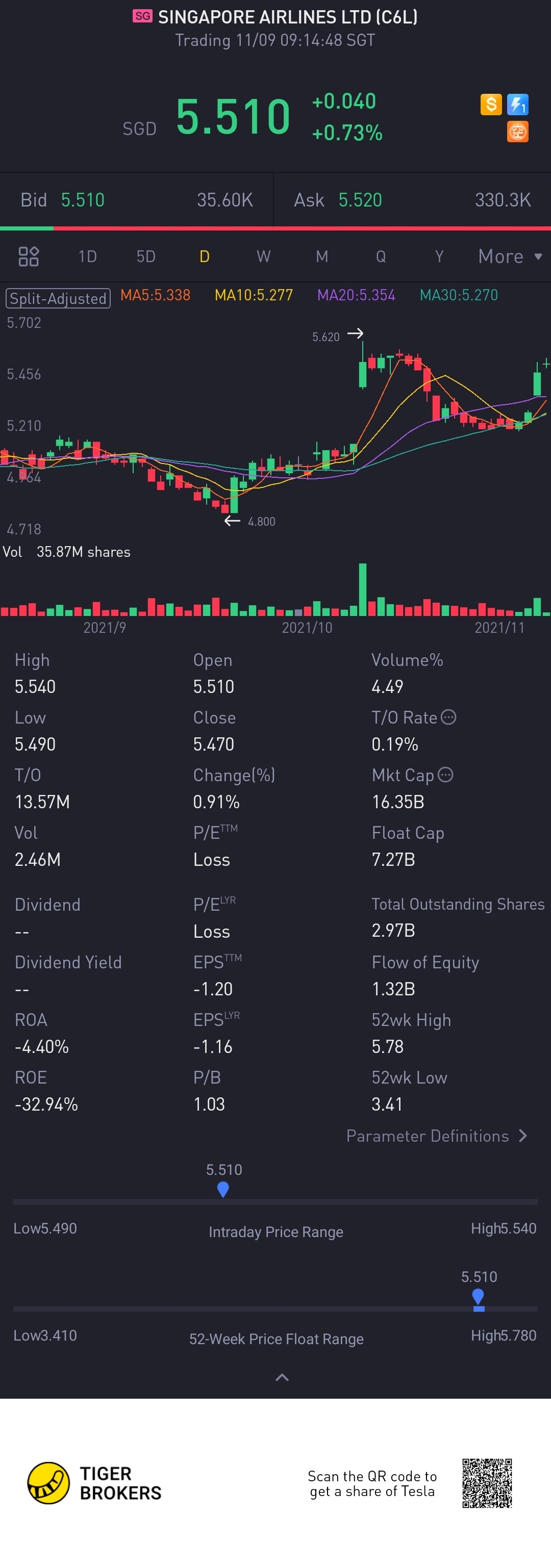Tap the Trading 11/09 timestamp line
Screen dimensions: 551x1568
pyautogui.click(x=275, y=40)
